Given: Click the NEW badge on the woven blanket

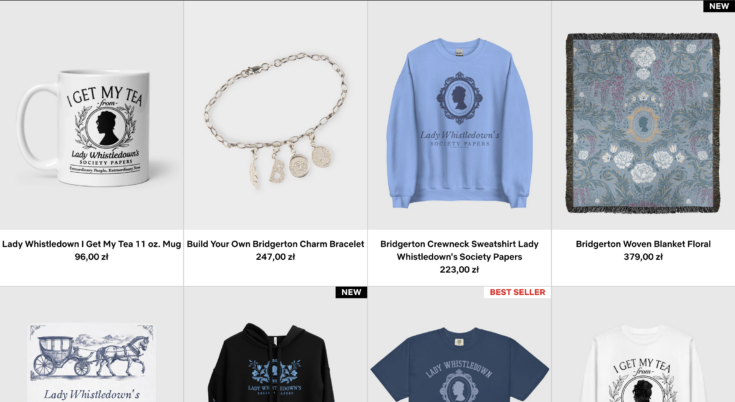Looking at the screenshot, I should point(719,6).
